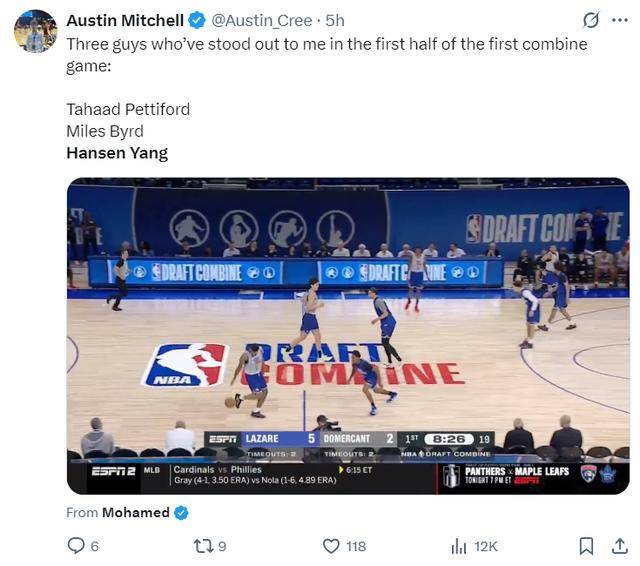This screenshot has height=566, width=640.
Task: Play the Draft Combine video
Action: [x=348, y=336]
